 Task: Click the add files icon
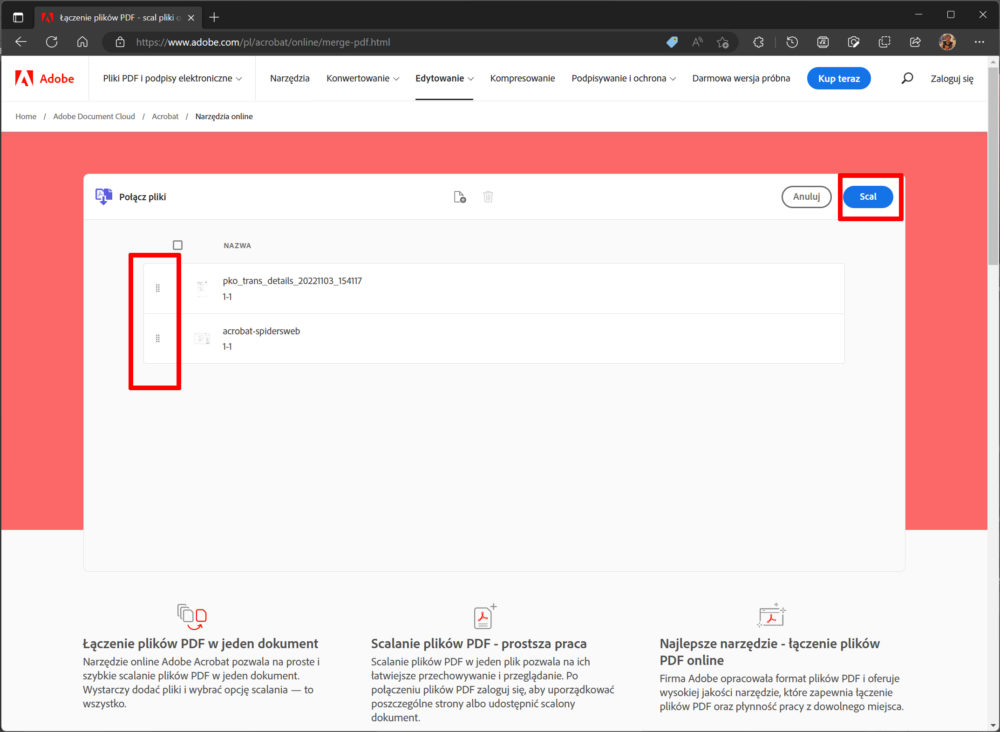(x=459, y=197)
